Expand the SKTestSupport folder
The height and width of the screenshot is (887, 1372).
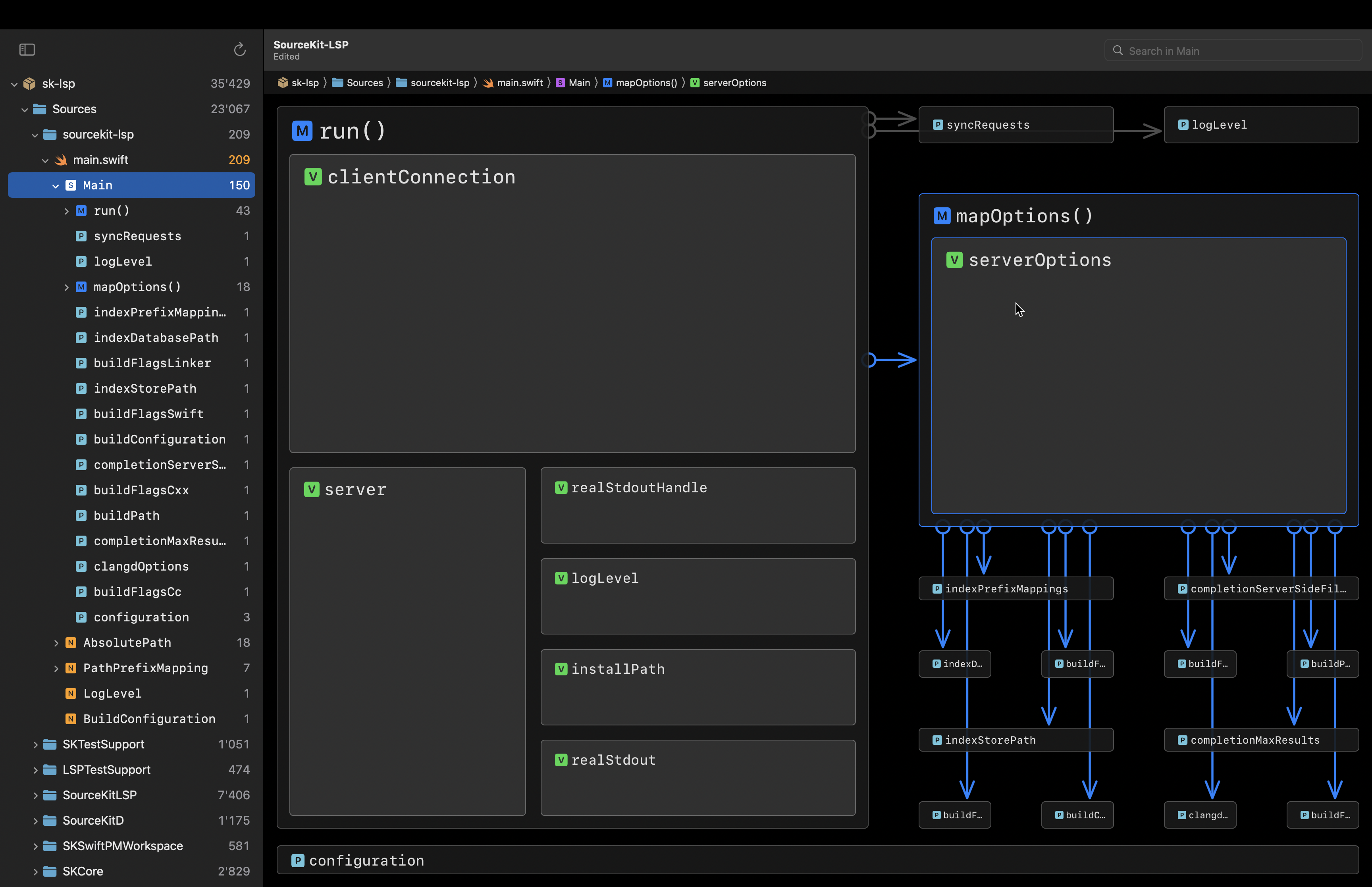click(35, 744)
